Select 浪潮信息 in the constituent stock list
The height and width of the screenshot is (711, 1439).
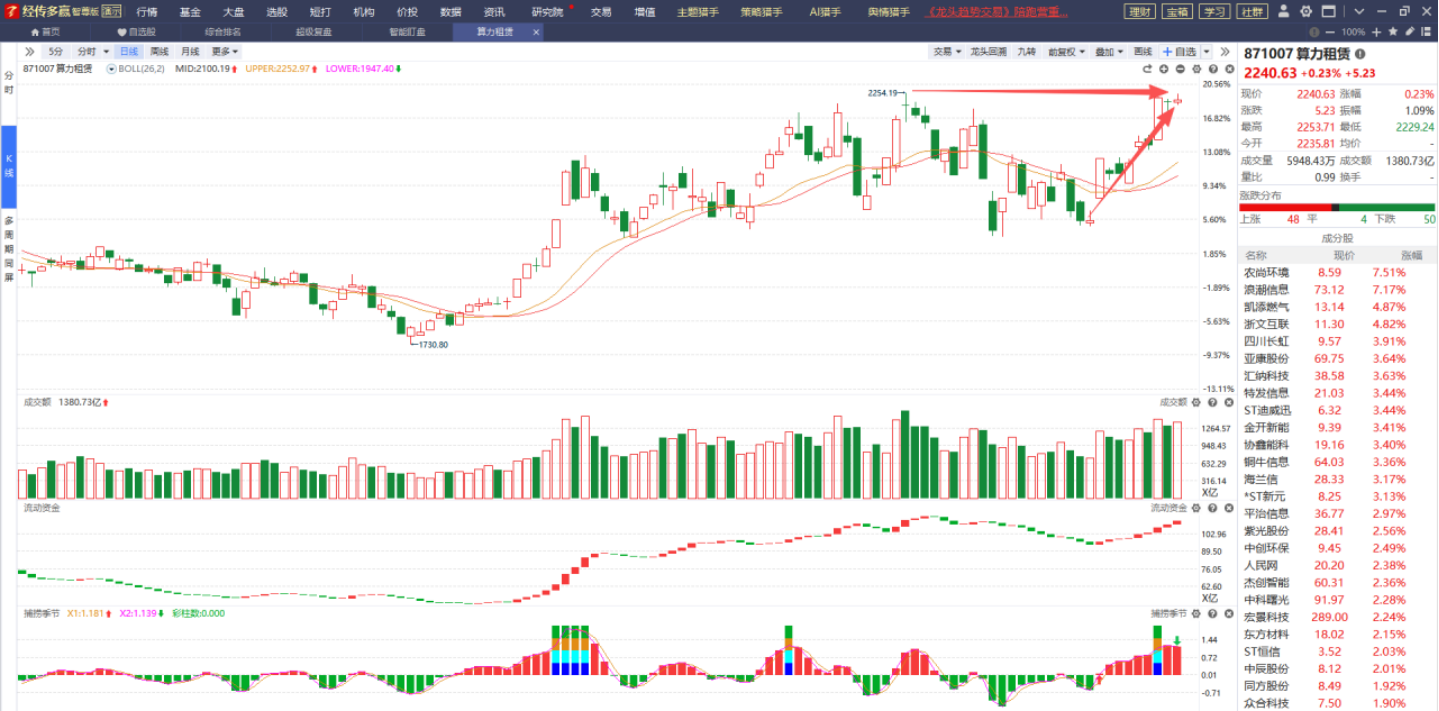pos(1265,290)
